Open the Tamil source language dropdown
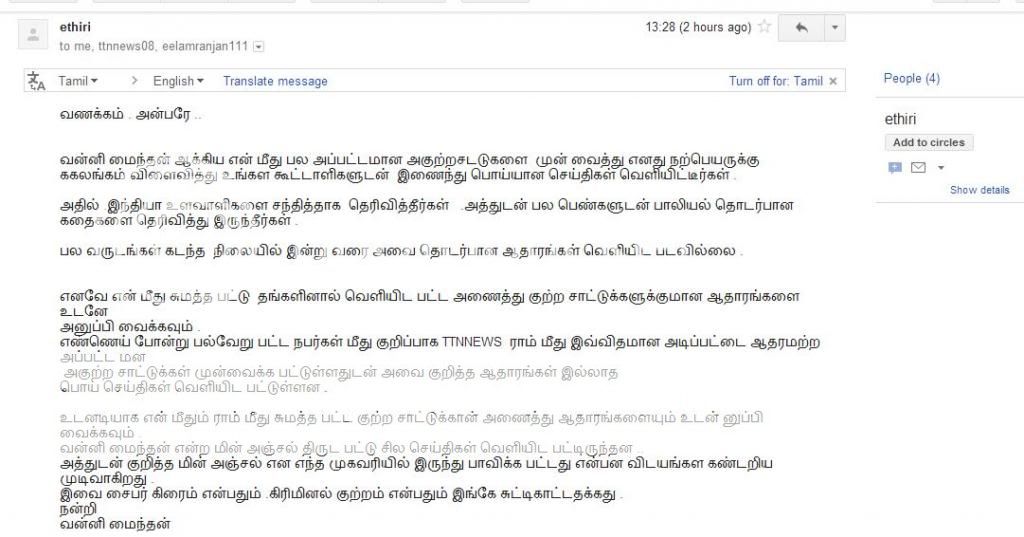The image size is (1024, 537). pyautogui.click(x=78, y=81)
